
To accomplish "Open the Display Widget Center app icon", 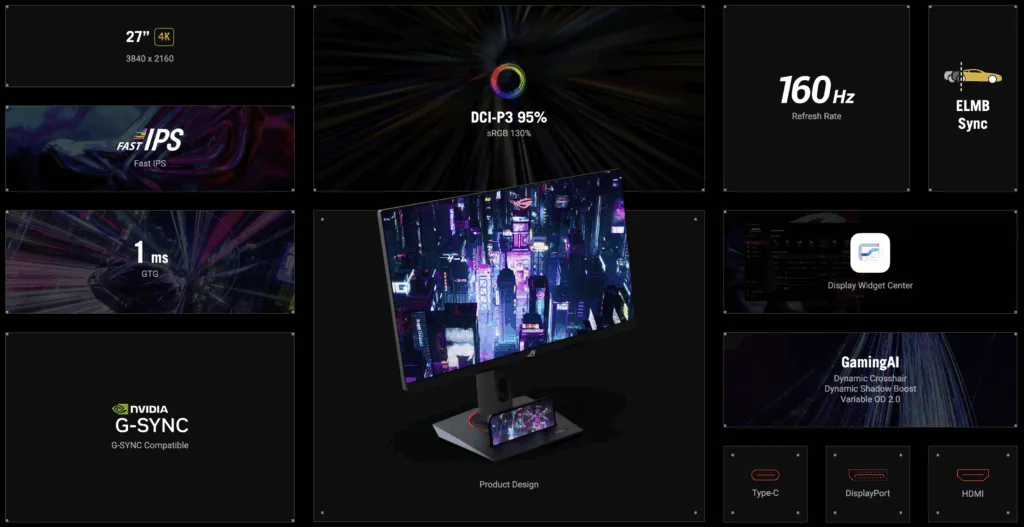I will pos(870,253).
